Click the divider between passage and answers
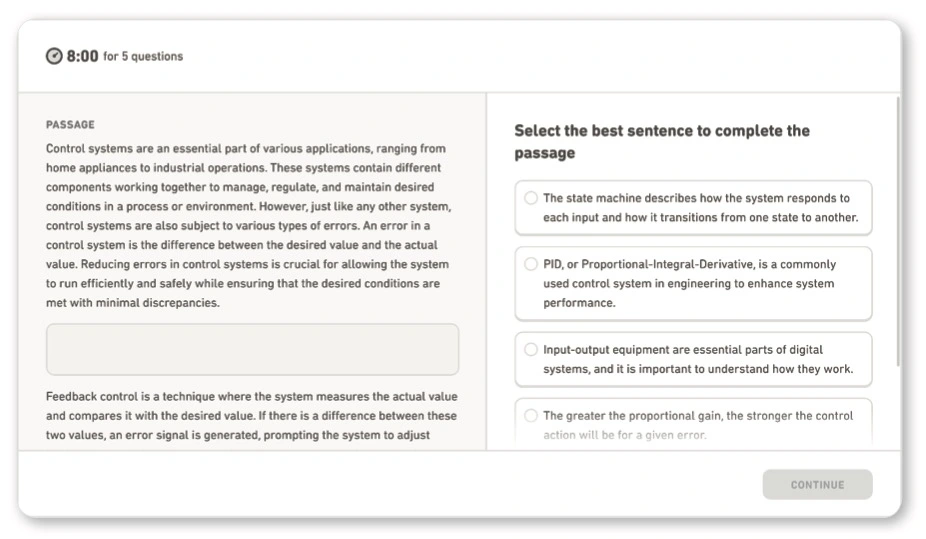This screenshot has width=926, height=539. click(x=486, y=270)
